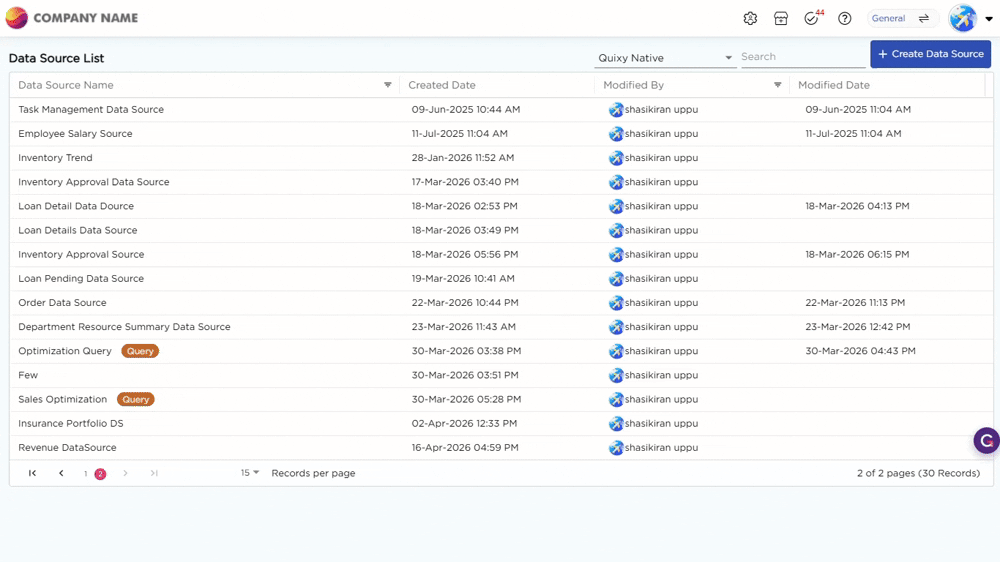This screenshot has width=1000, height=562.
Task: Open the purple chat assistant icon
Action: coord(986,440)
